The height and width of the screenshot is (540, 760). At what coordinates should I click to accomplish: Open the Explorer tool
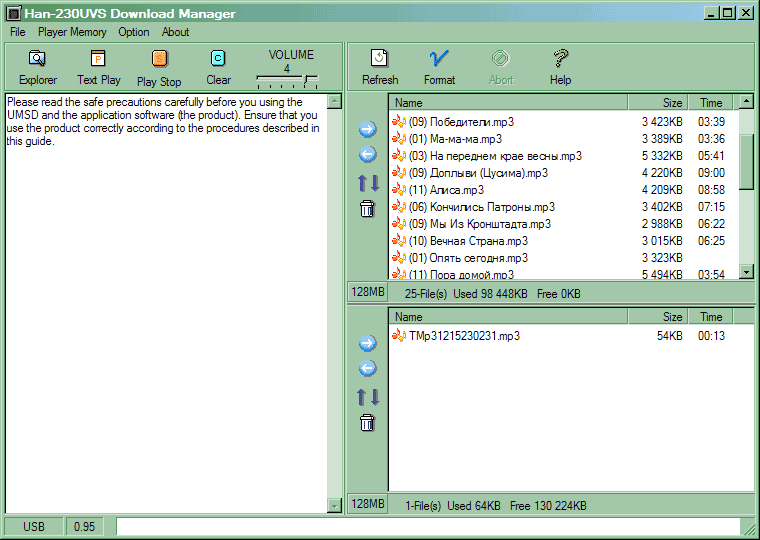tap(38, 59)
